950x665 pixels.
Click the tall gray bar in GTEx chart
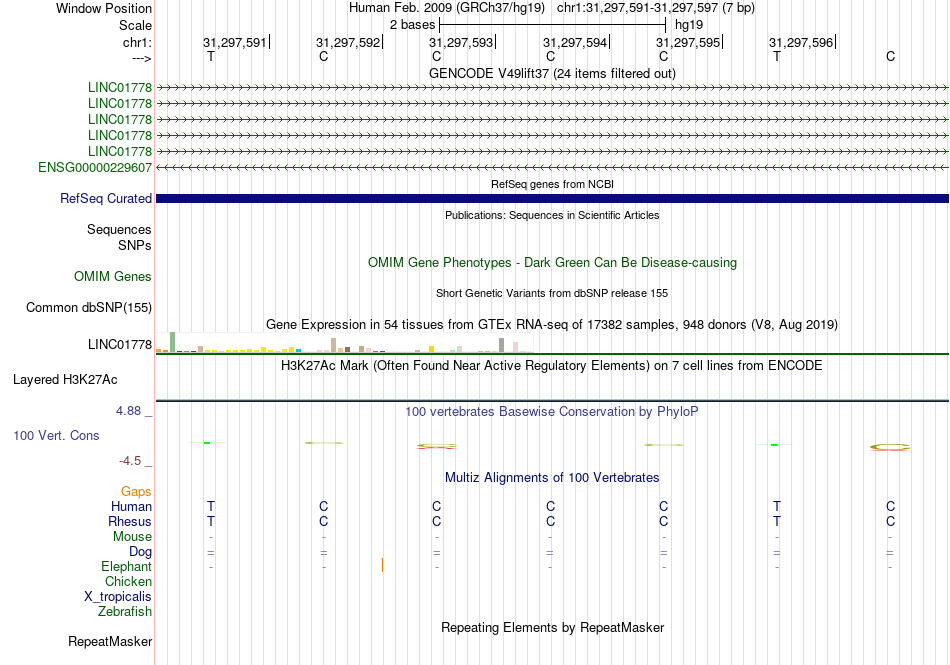coord(501,345)
